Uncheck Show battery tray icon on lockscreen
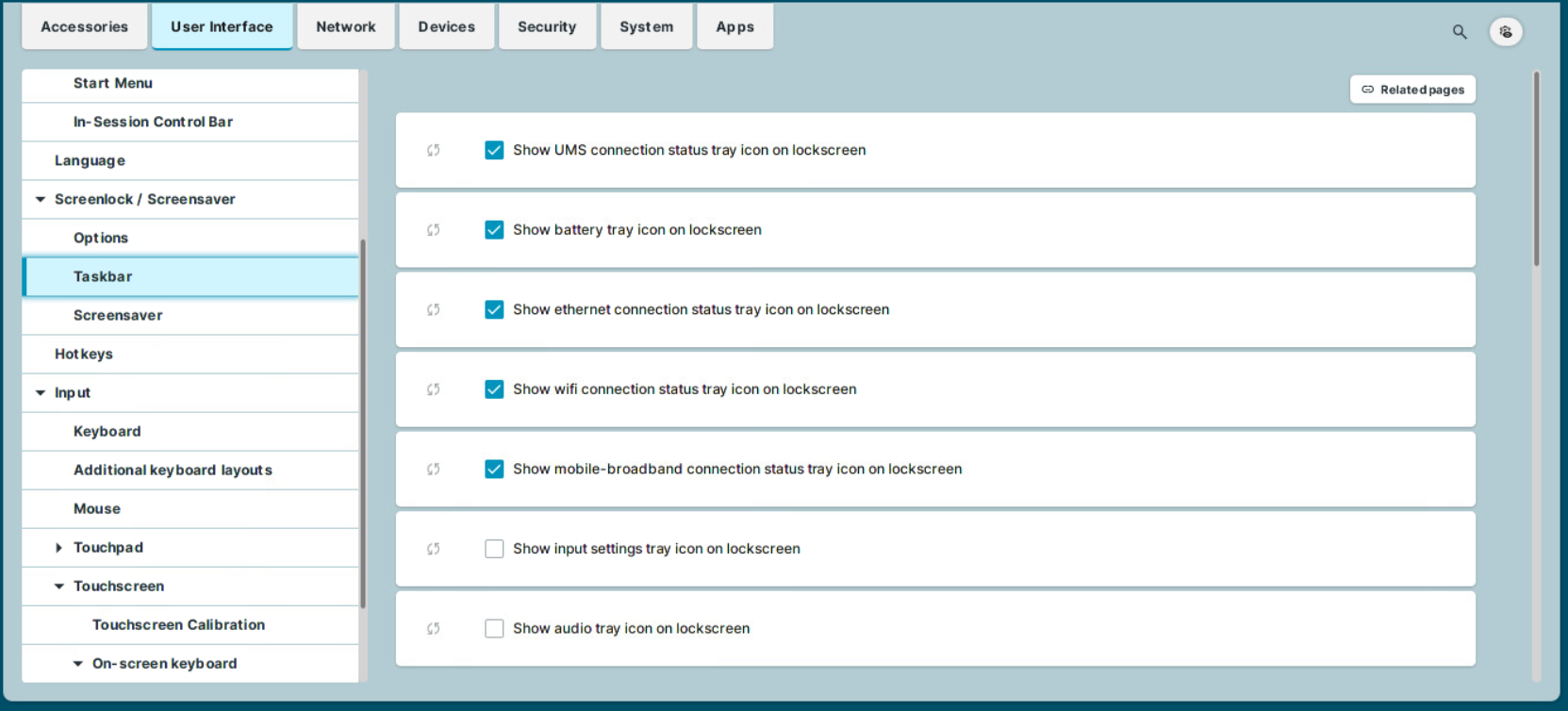 coord(494,230)
